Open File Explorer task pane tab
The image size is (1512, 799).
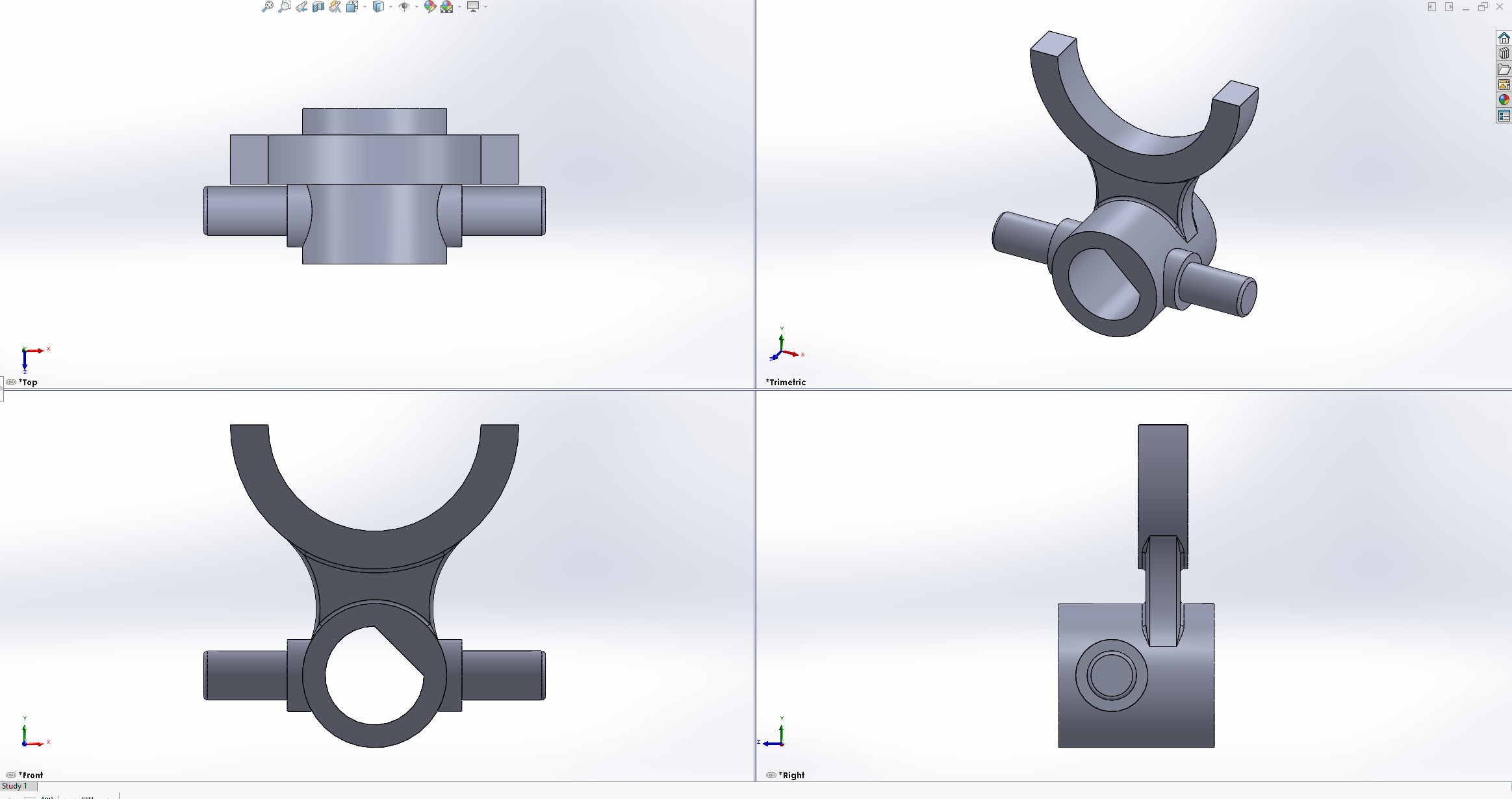click(1504, 69)
